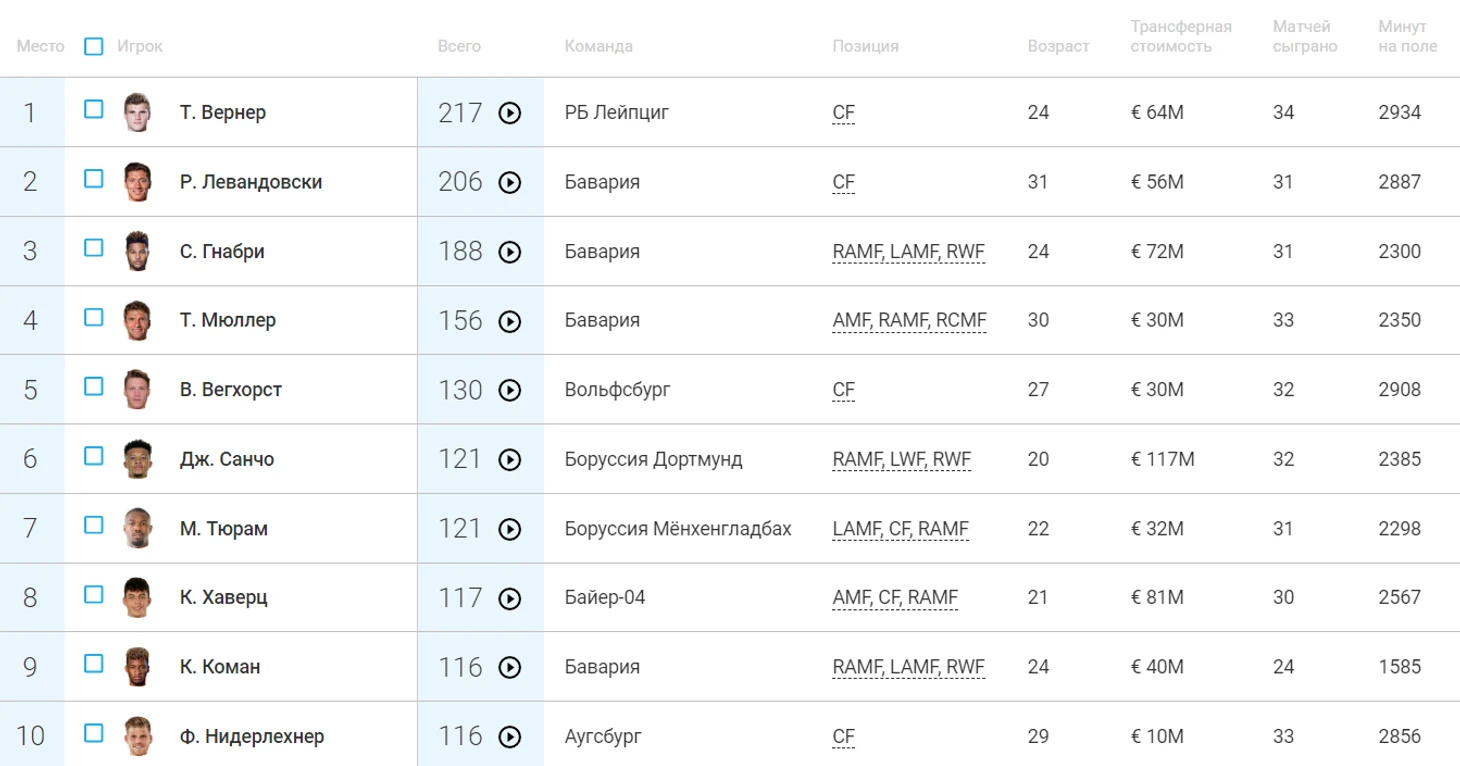This screenshot has width=1460, height=766.
Task: Play video for T. Вернер's 217 total
Action: coord(510,113)
